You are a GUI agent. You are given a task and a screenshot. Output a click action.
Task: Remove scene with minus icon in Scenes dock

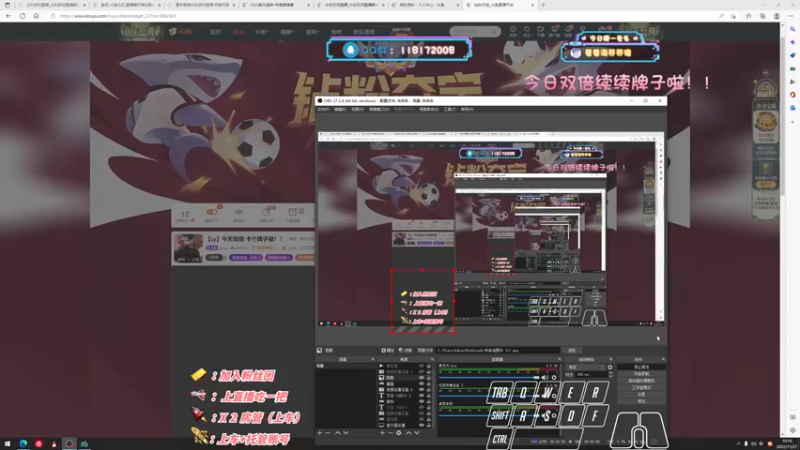(x=328, y=433)
